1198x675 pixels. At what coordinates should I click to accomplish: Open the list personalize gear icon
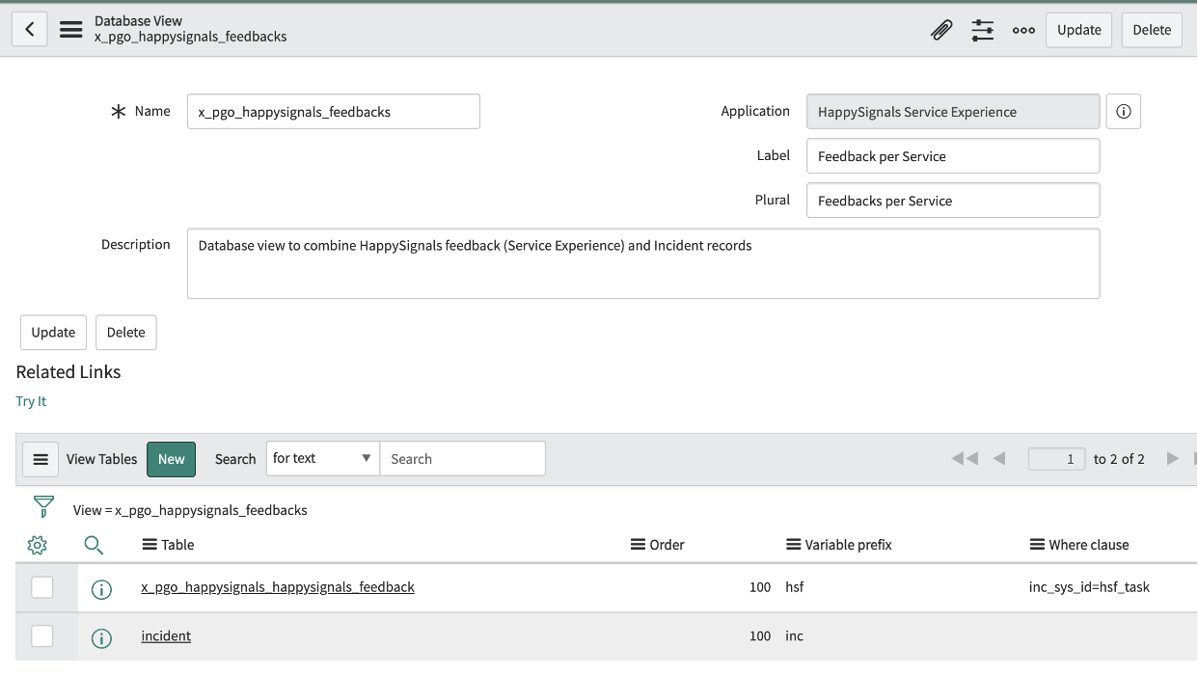37,545
